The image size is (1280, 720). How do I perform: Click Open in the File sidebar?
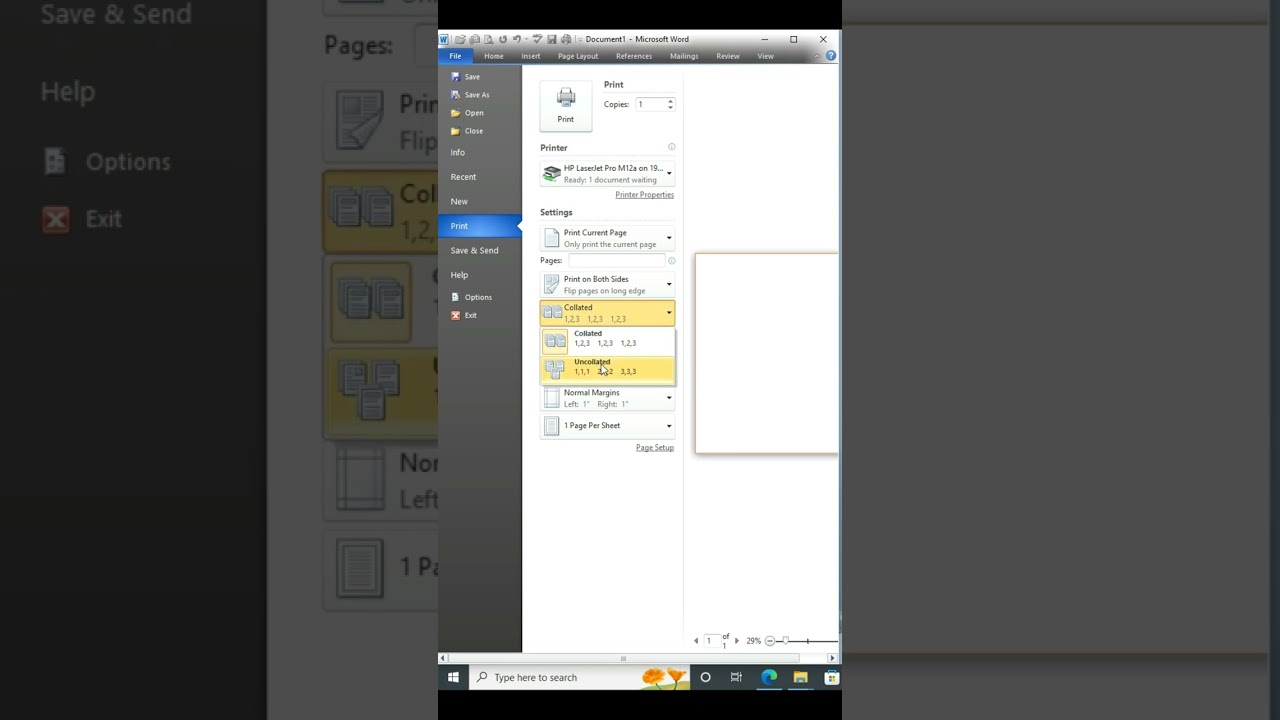tap(467, 113)
